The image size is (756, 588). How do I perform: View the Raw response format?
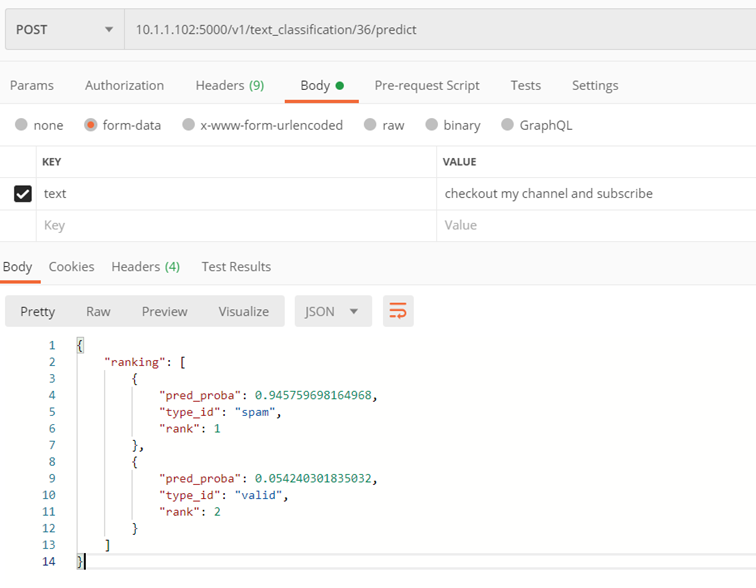point(98,311)
